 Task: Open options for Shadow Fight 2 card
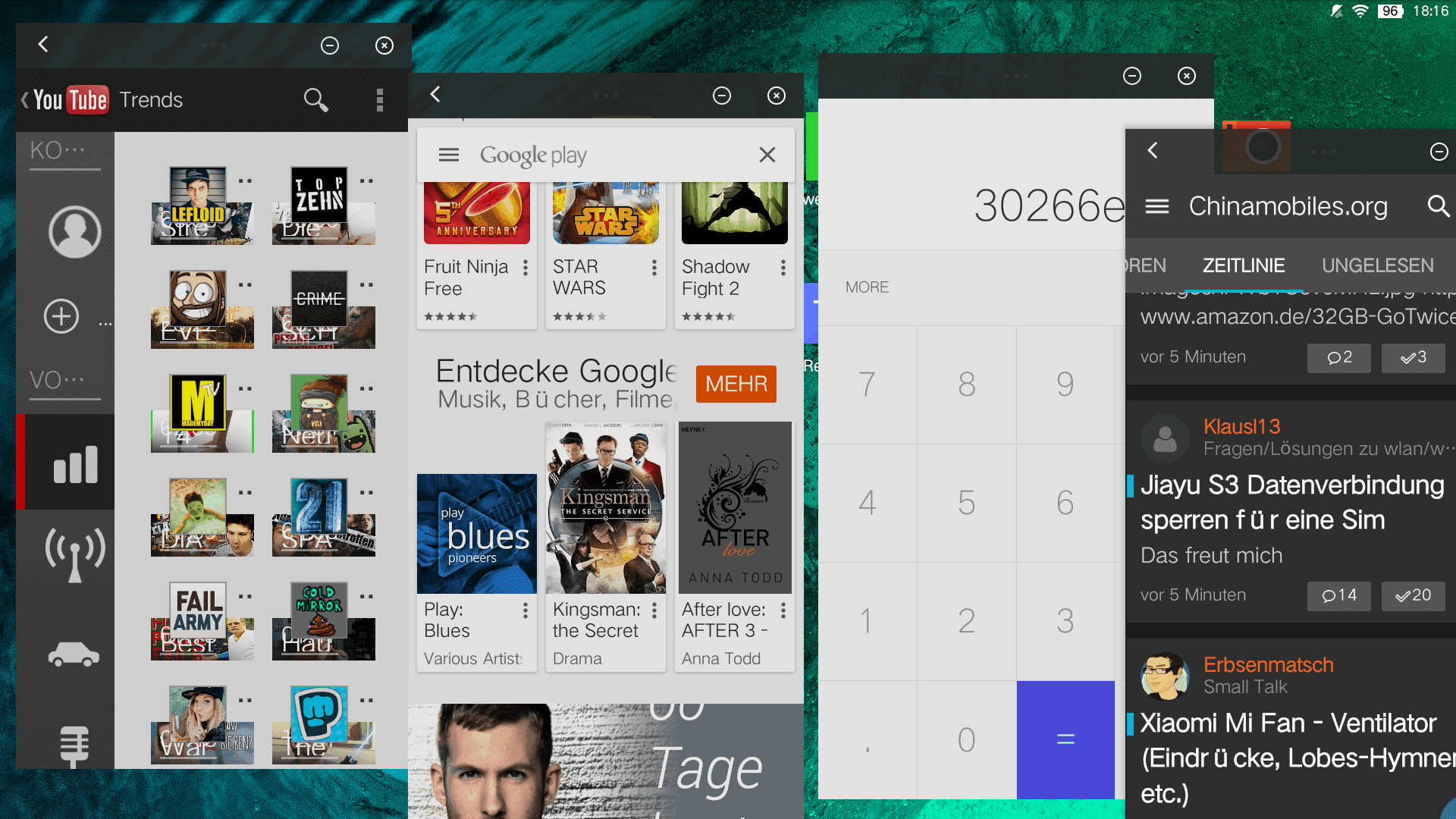[x=783, y=268]
